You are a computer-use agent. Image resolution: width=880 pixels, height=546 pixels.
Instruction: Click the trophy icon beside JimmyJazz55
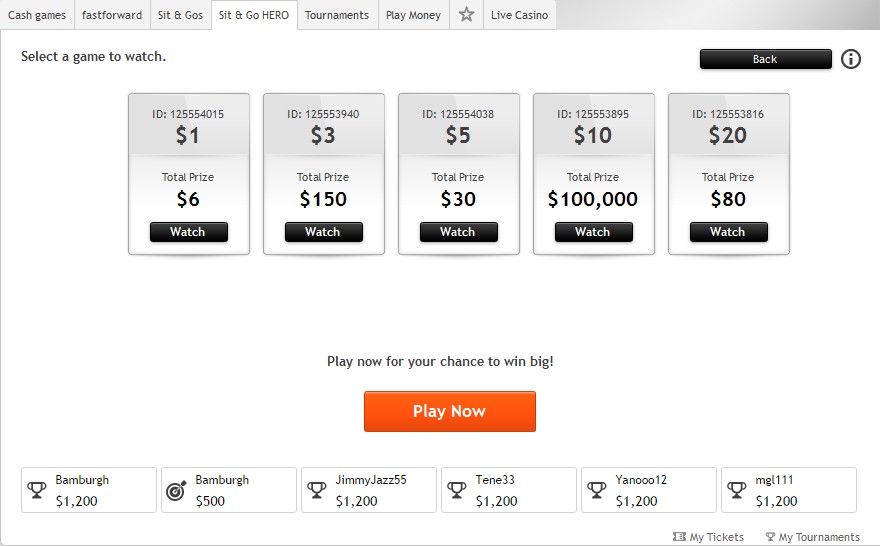[x=317, y=490]
